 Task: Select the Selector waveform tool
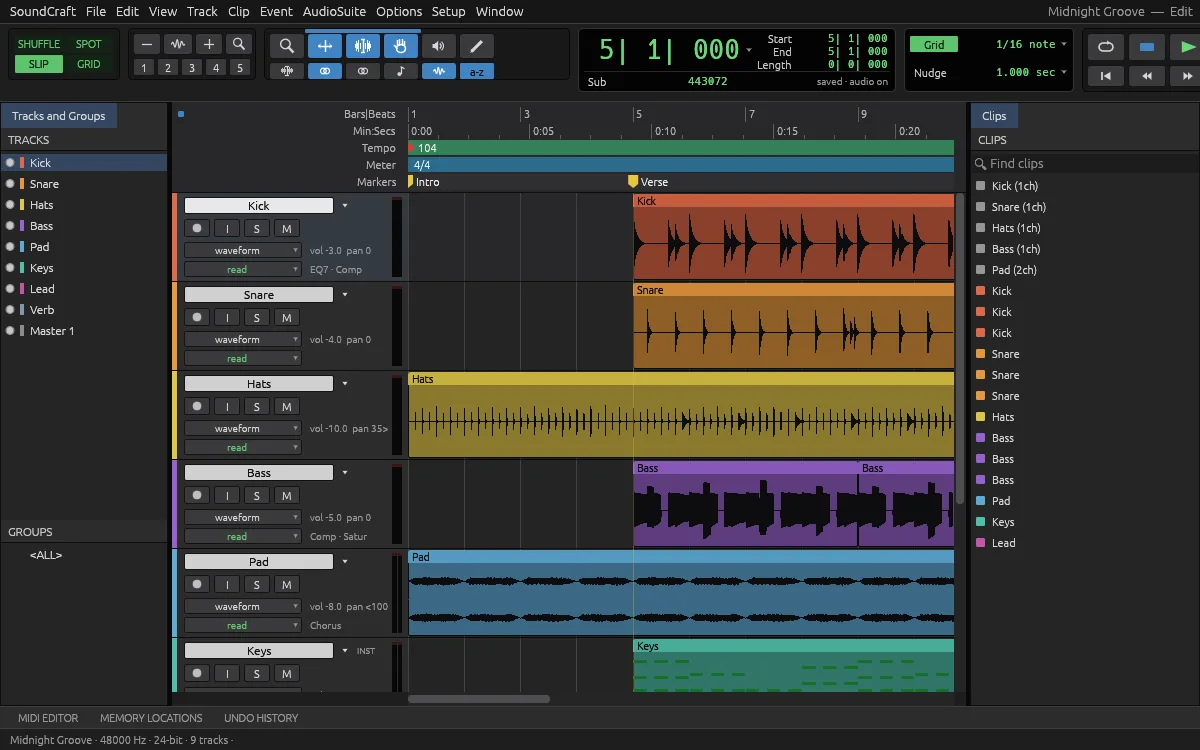(363, 46)
